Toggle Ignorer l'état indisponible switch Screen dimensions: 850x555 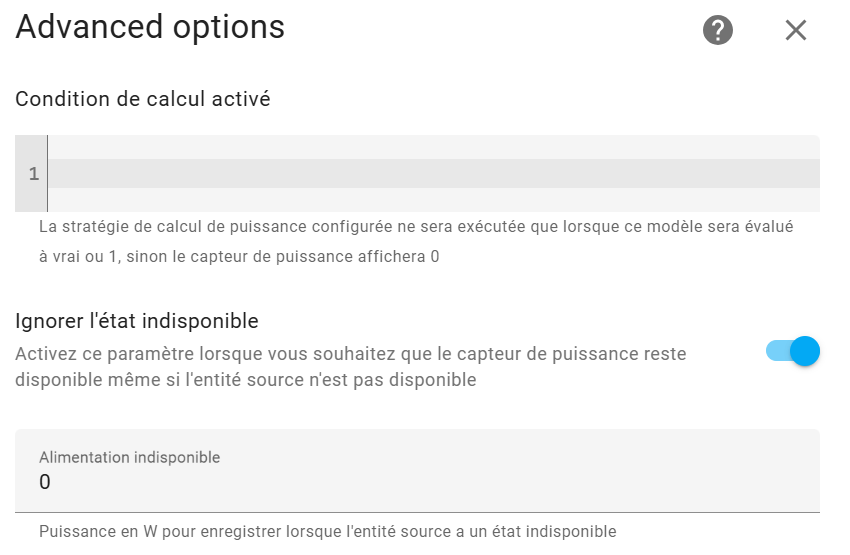tap(793, 351)
